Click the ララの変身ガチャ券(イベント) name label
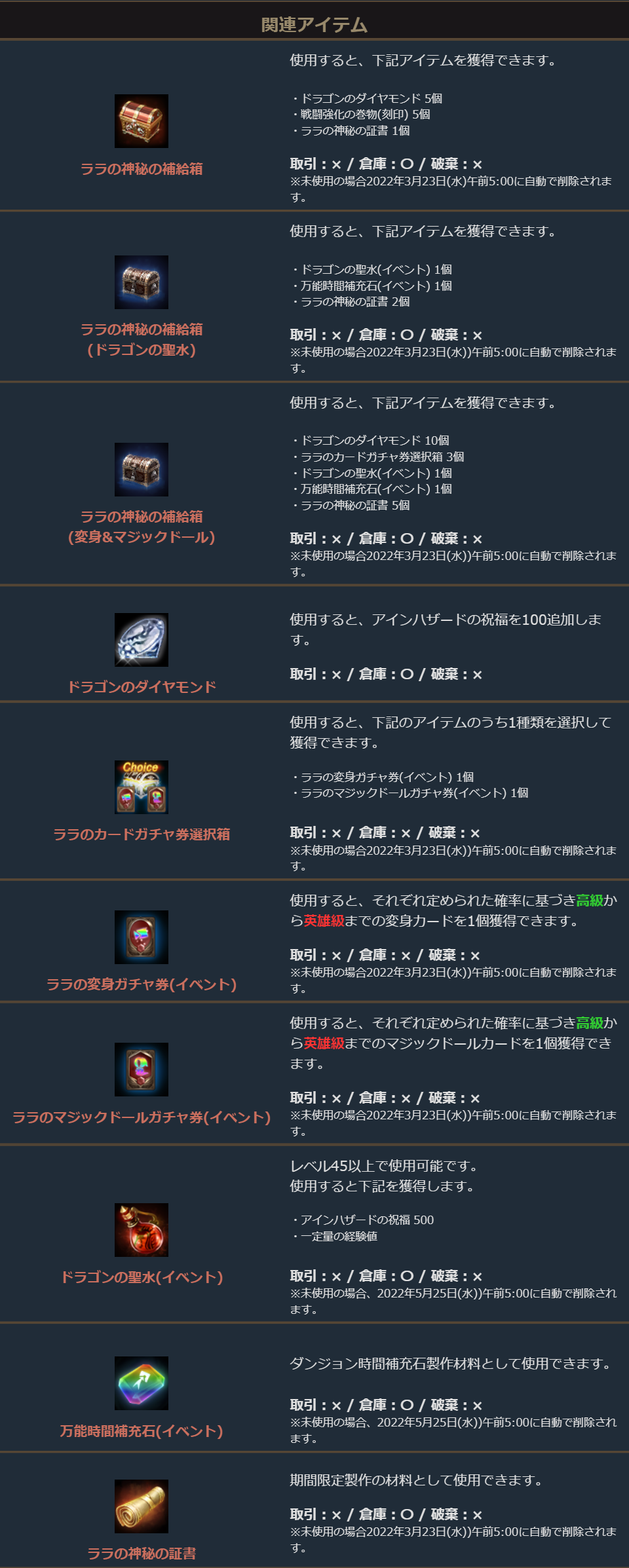 (142, 984)
